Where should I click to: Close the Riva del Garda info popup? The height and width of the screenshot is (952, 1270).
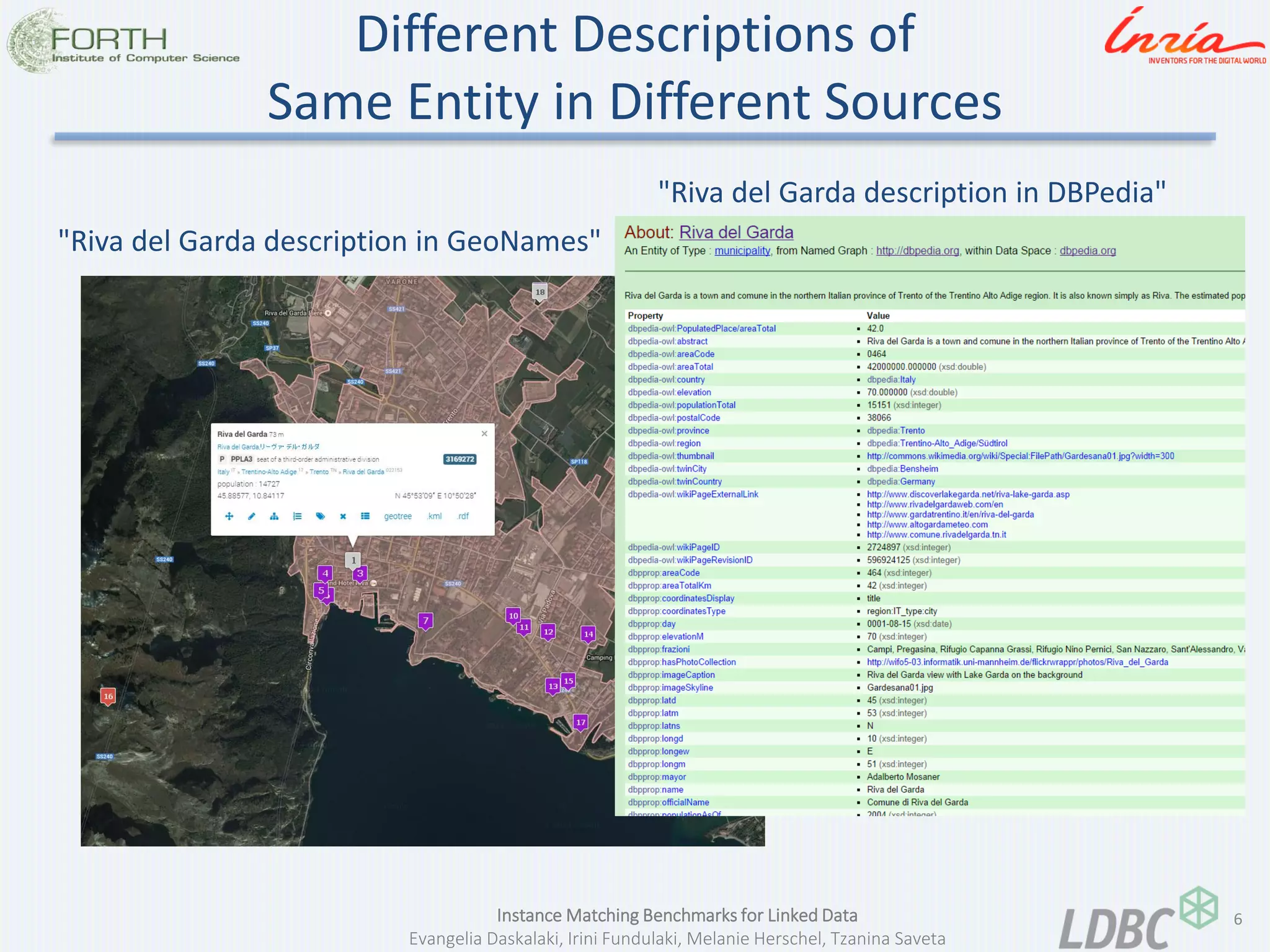(484, 434)
